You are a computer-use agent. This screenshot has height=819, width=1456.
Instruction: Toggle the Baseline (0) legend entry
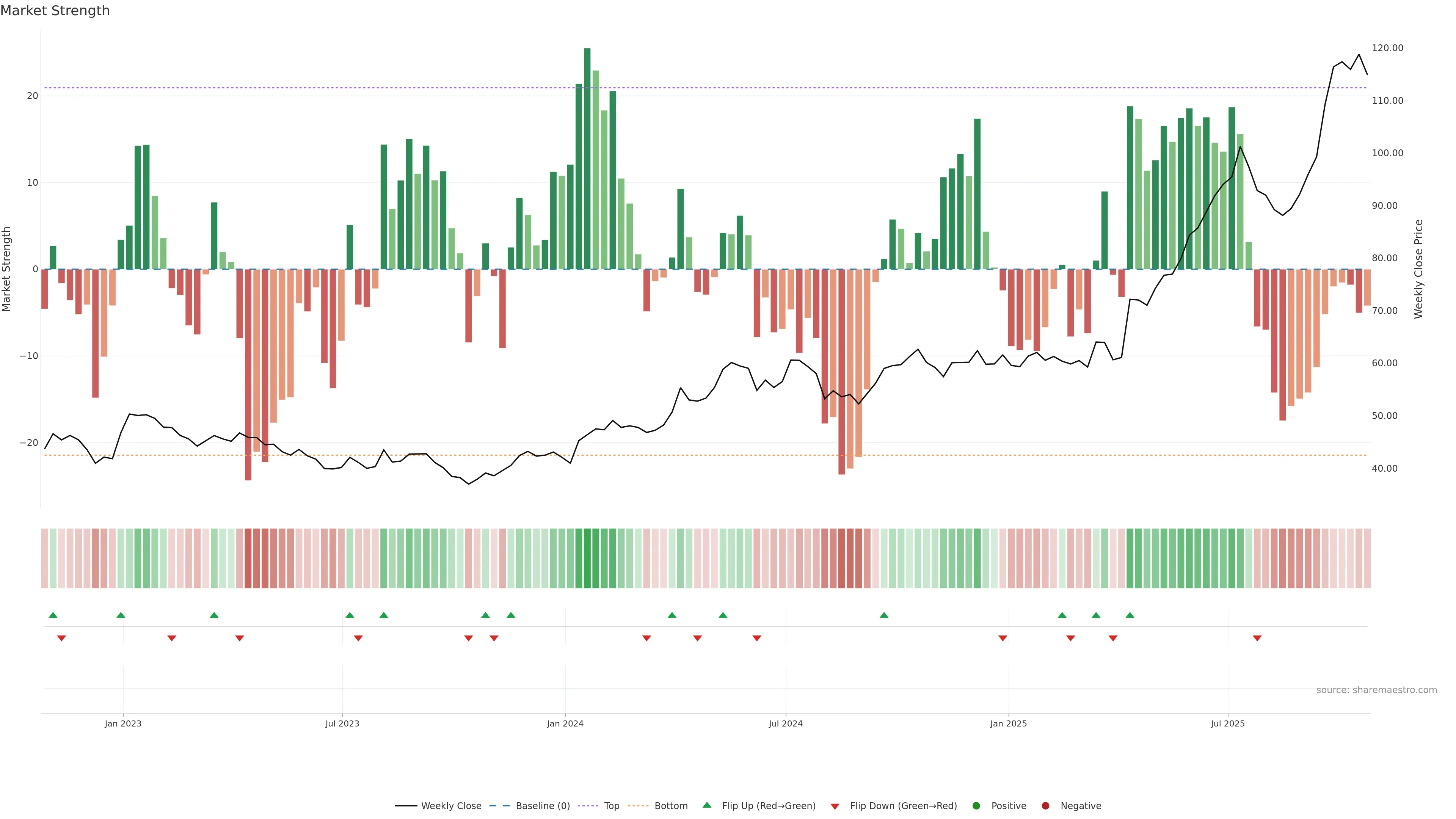click(542, 805)
